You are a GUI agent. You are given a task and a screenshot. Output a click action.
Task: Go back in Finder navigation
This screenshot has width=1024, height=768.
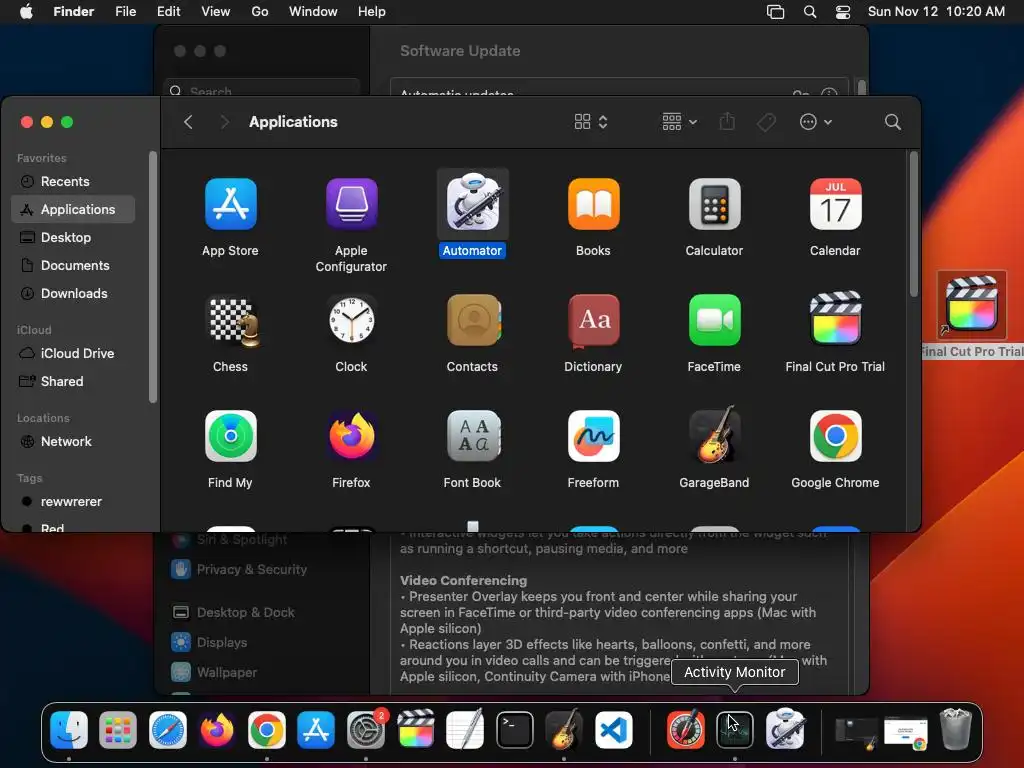click(x=188, y=122)
